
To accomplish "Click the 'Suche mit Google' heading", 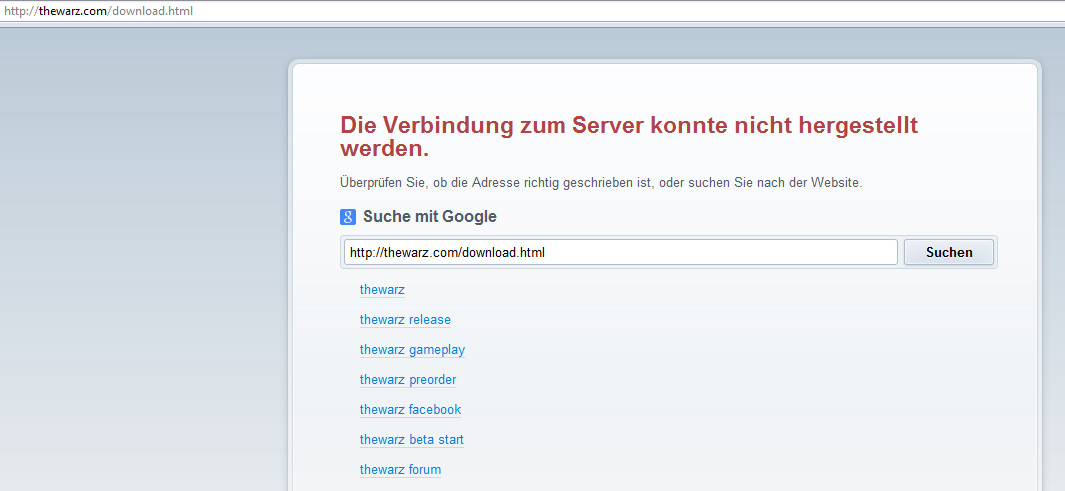I will (x=430, y=217).
